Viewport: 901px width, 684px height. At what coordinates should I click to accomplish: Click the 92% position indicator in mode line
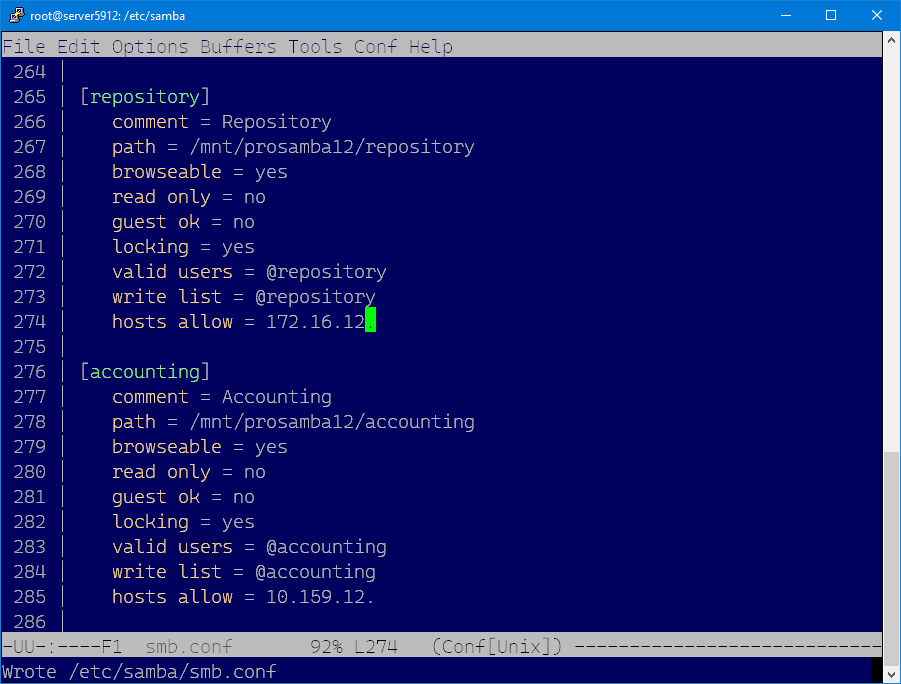[x=326, y=646]
